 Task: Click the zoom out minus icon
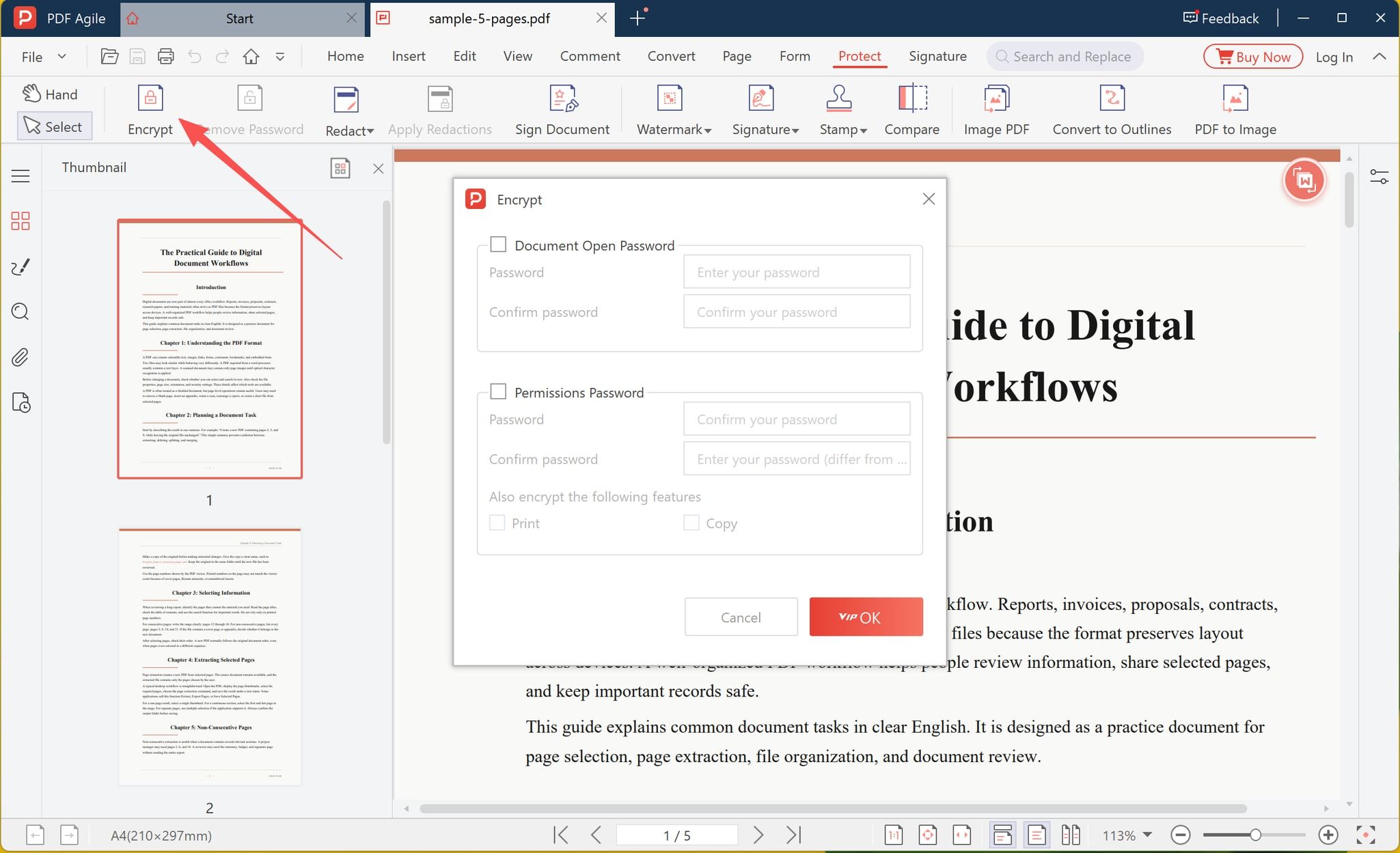click(x=1180, y=835)
